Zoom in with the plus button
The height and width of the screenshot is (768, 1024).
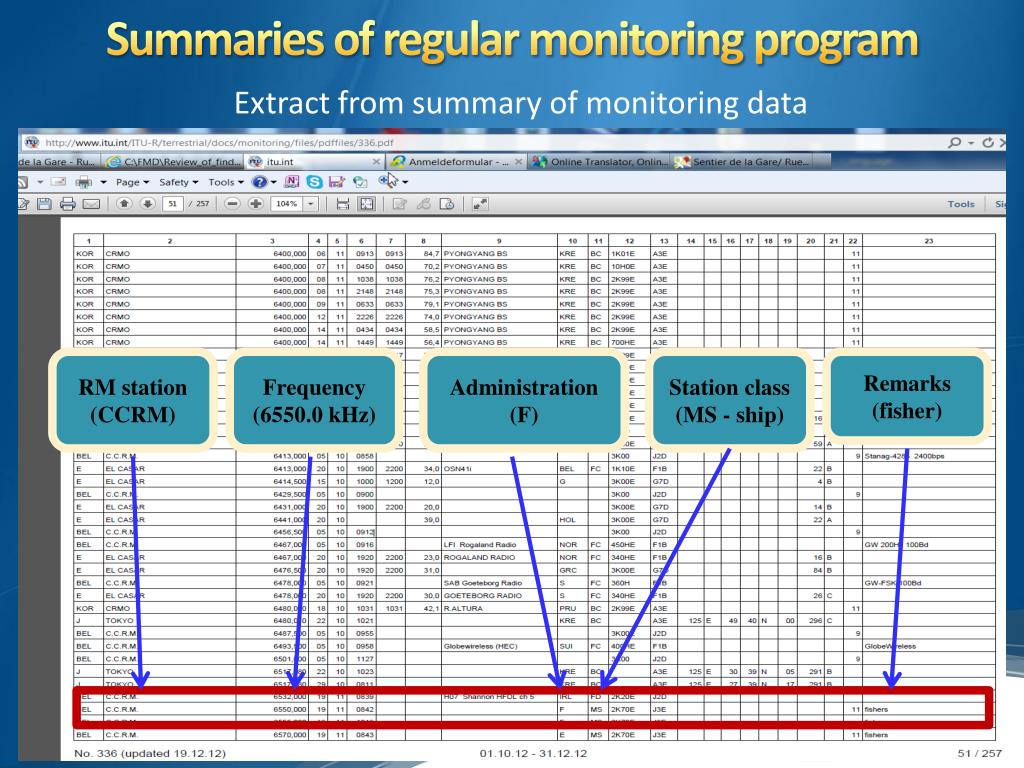[255, 204]
